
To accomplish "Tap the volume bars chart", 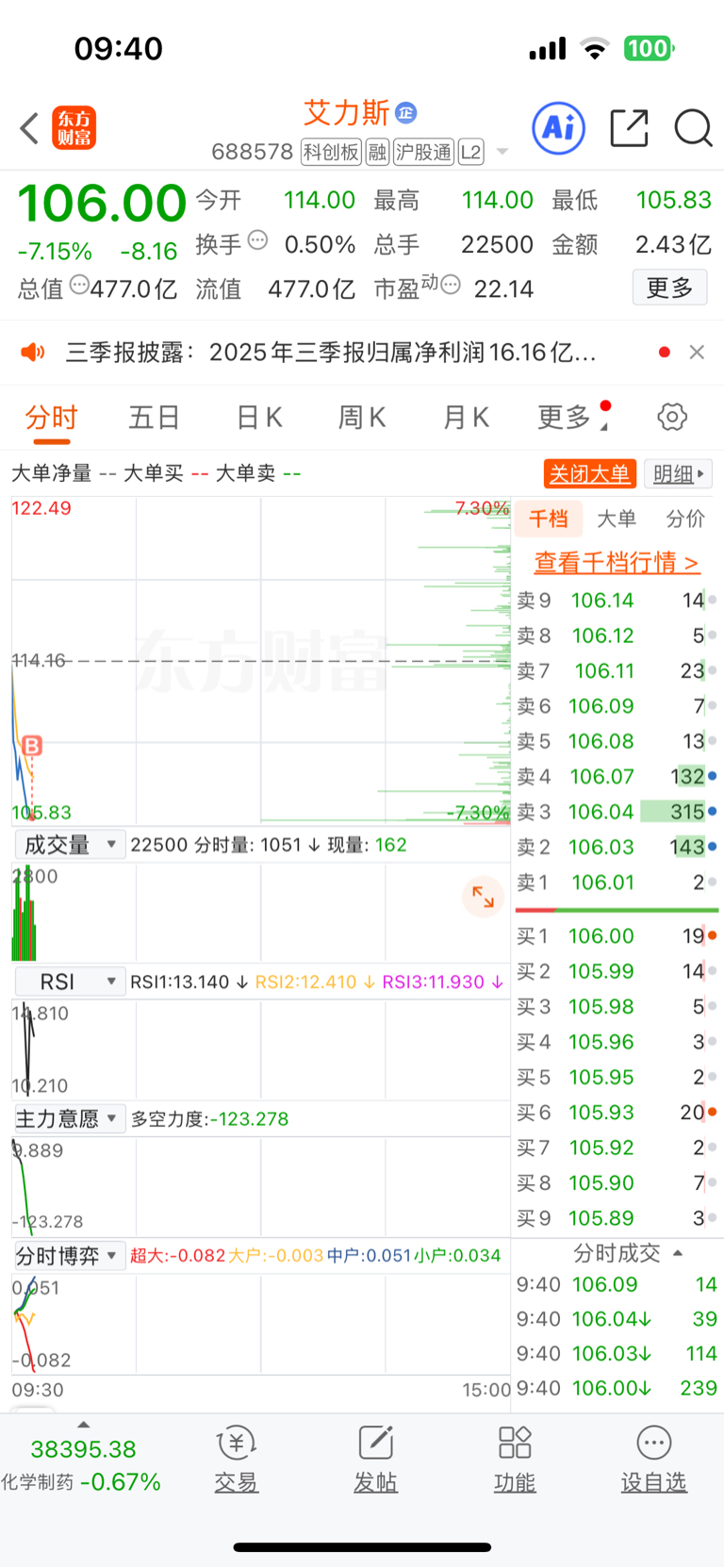I will click(260, 911).
